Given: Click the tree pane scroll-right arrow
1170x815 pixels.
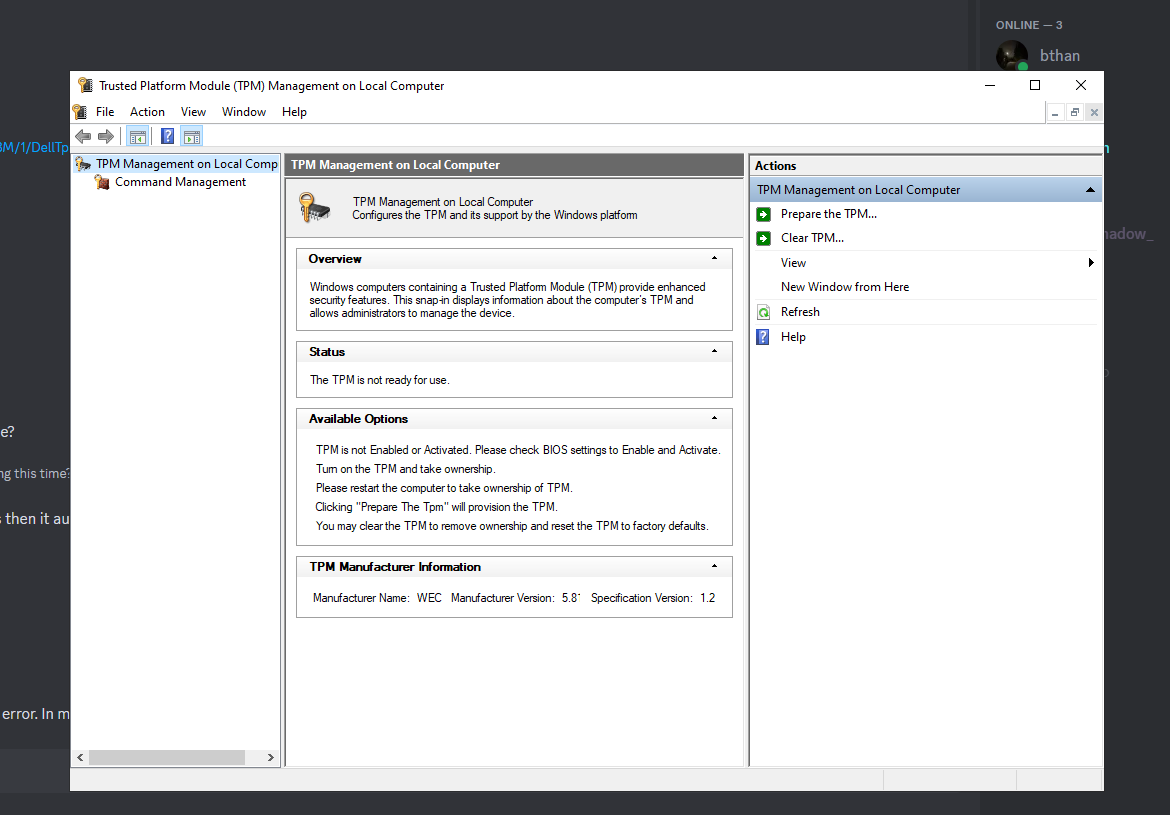Looking at the screenshot, I should tap(271, 758).
